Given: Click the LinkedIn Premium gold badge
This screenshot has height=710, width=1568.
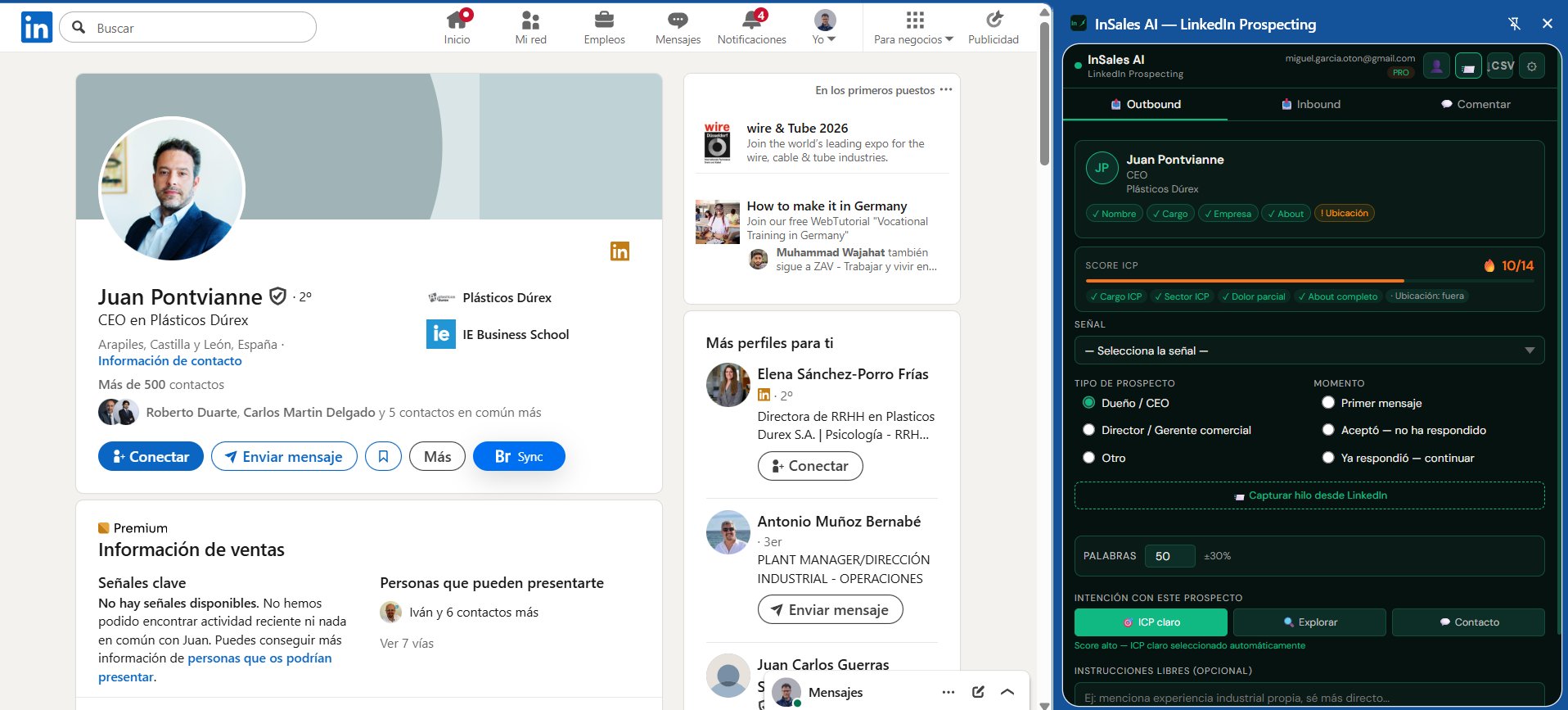Looking at the screenshot, I should (620, 251).
